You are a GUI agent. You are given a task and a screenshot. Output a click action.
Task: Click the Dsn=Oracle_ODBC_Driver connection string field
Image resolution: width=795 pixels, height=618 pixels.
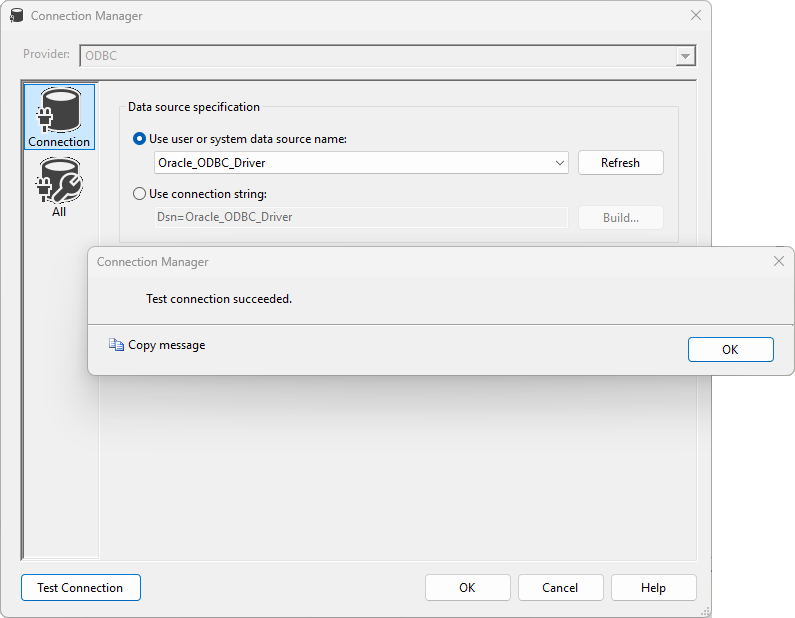pyautogui.click(x=360, y=217)
